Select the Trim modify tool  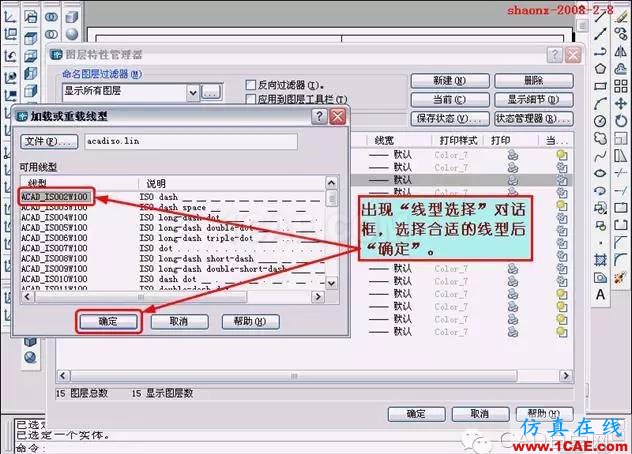coord(621,173)
